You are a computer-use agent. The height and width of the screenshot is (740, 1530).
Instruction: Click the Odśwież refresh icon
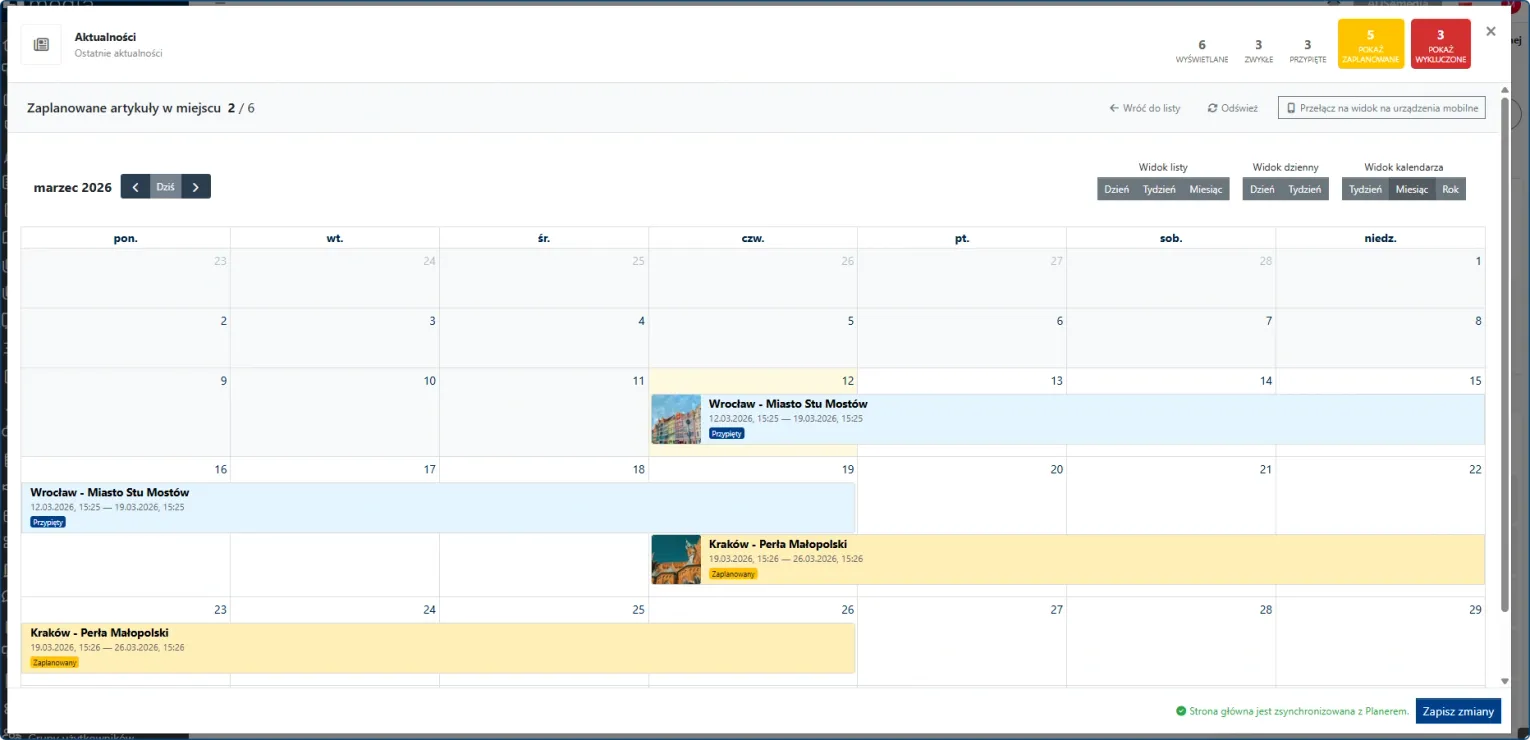(1213, 108)
